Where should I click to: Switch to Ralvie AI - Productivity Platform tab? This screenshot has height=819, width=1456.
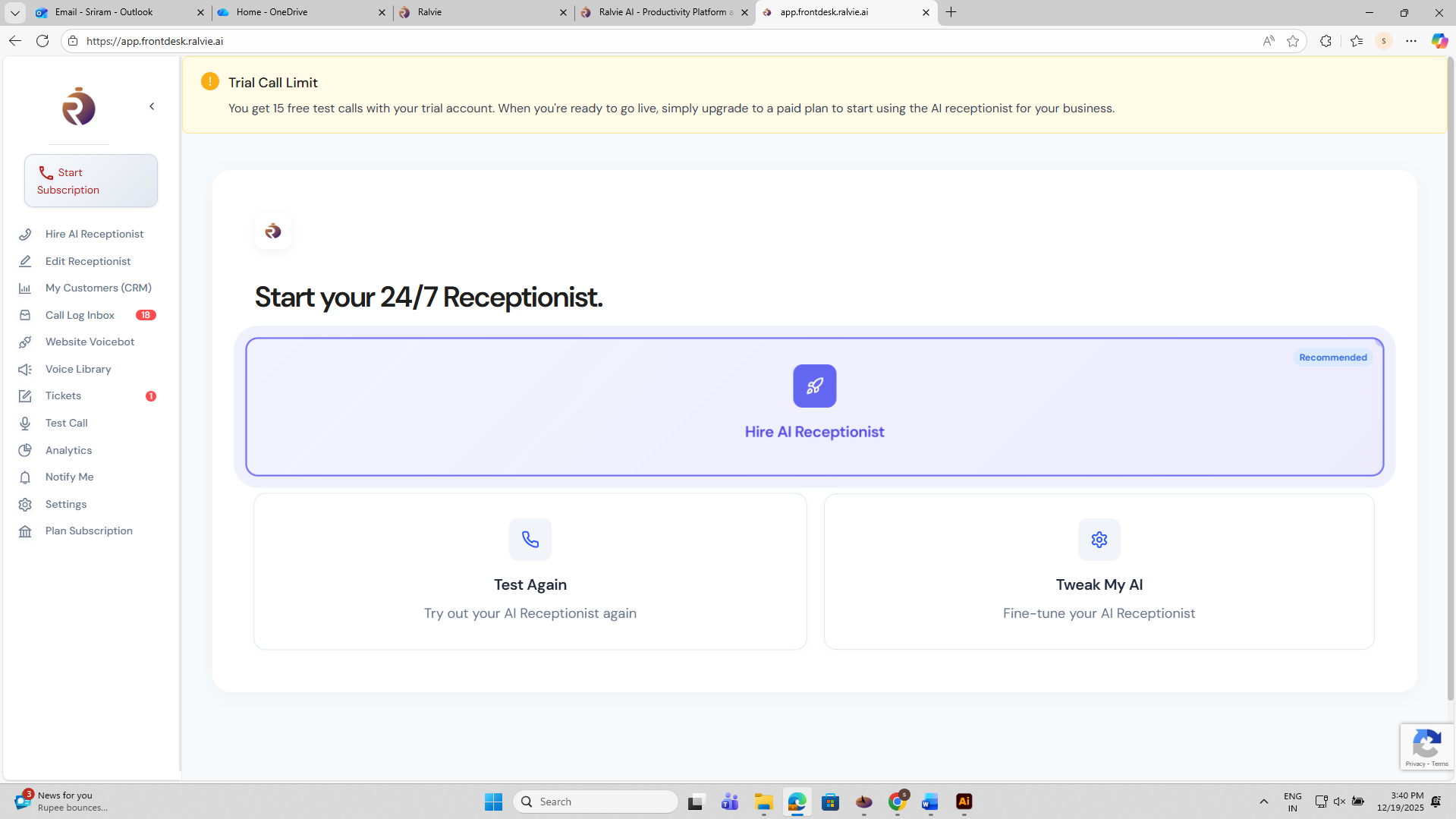(665, 12)
